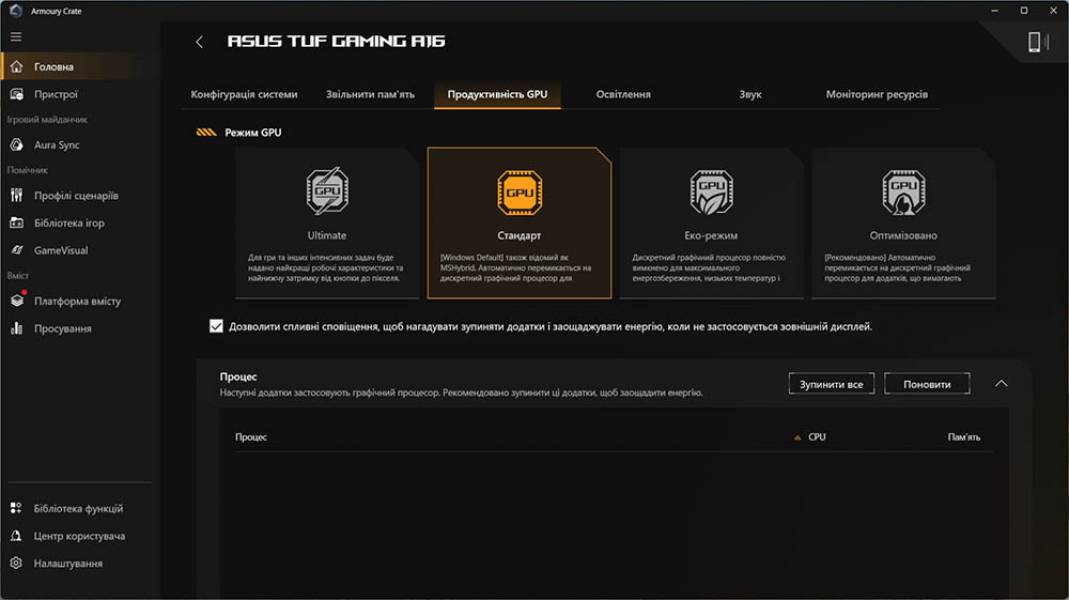This screenshot has height=600, width=1069.
Task: Click the Поновити refresh button
Action: [927, 384]
